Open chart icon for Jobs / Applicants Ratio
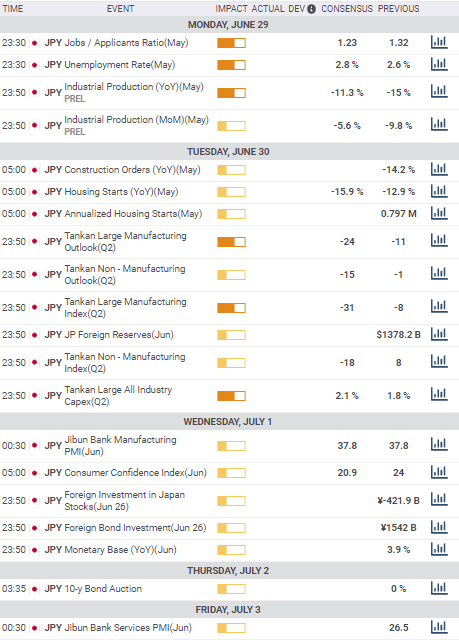 pos(439,42)
